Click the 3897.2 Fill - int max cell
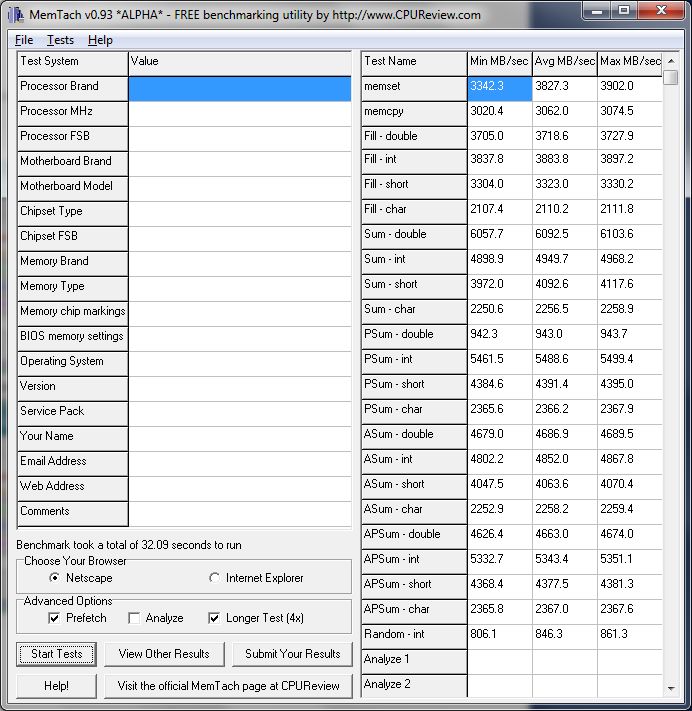 click(x=630, y=162)
